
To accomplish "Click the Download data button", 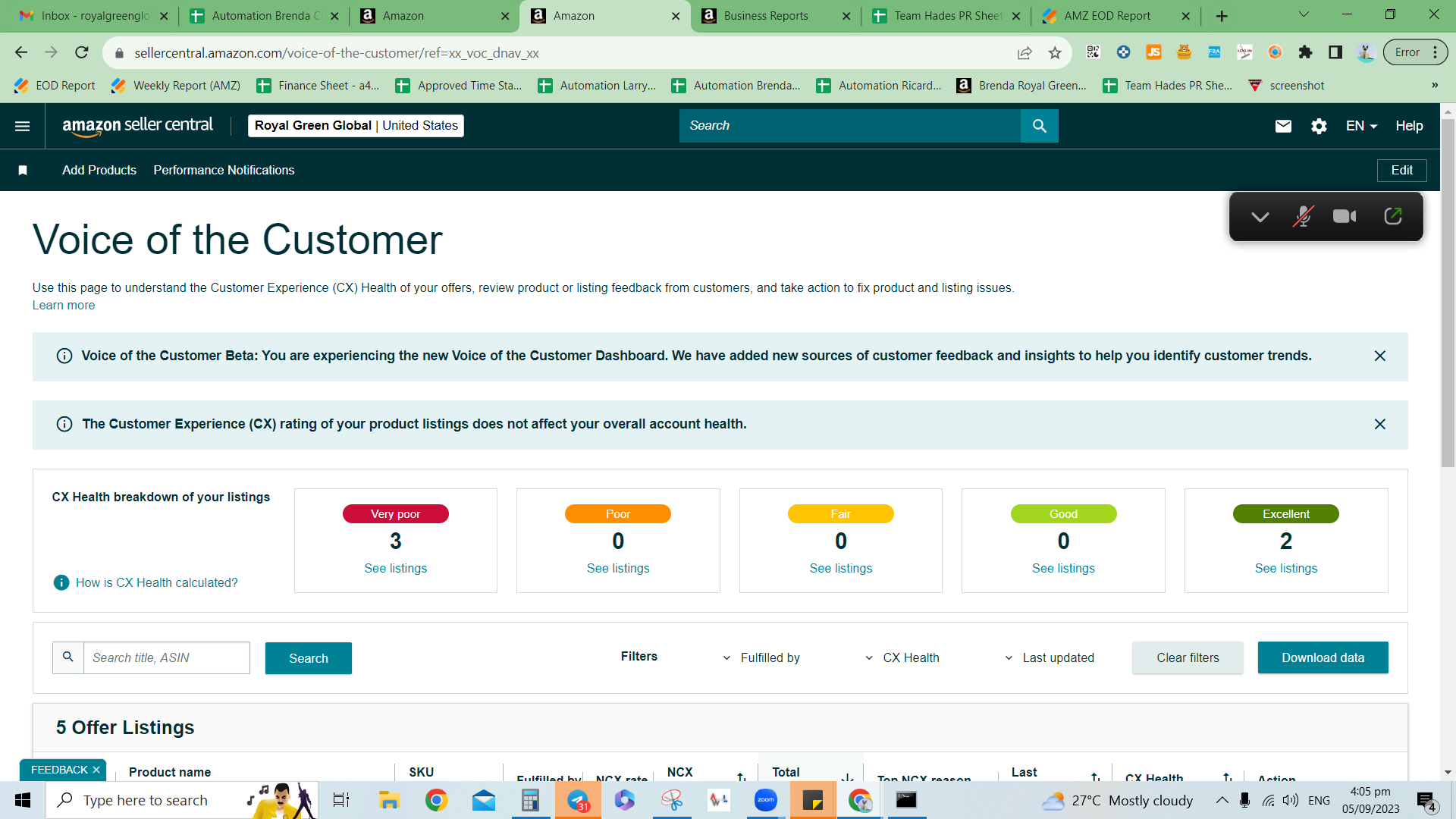I will (1323, 657).
